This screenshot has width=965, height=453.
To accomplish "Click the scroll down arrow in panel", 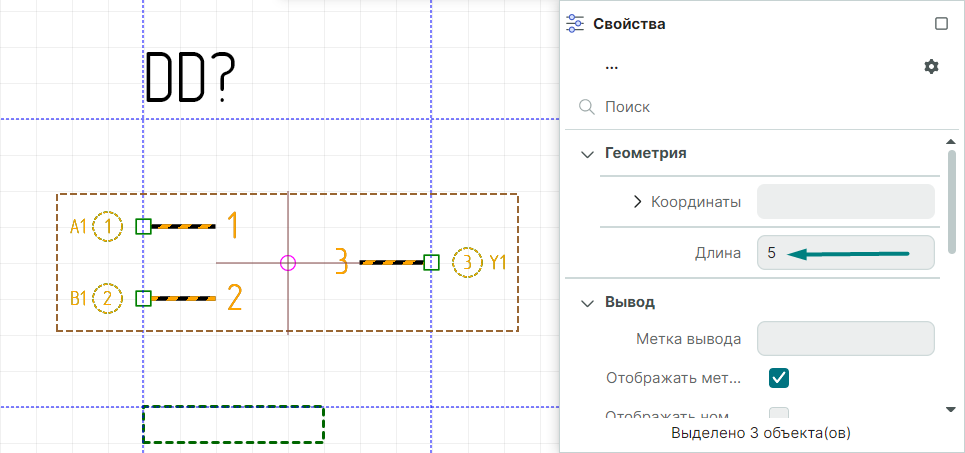I will click(x=951, y=409).
